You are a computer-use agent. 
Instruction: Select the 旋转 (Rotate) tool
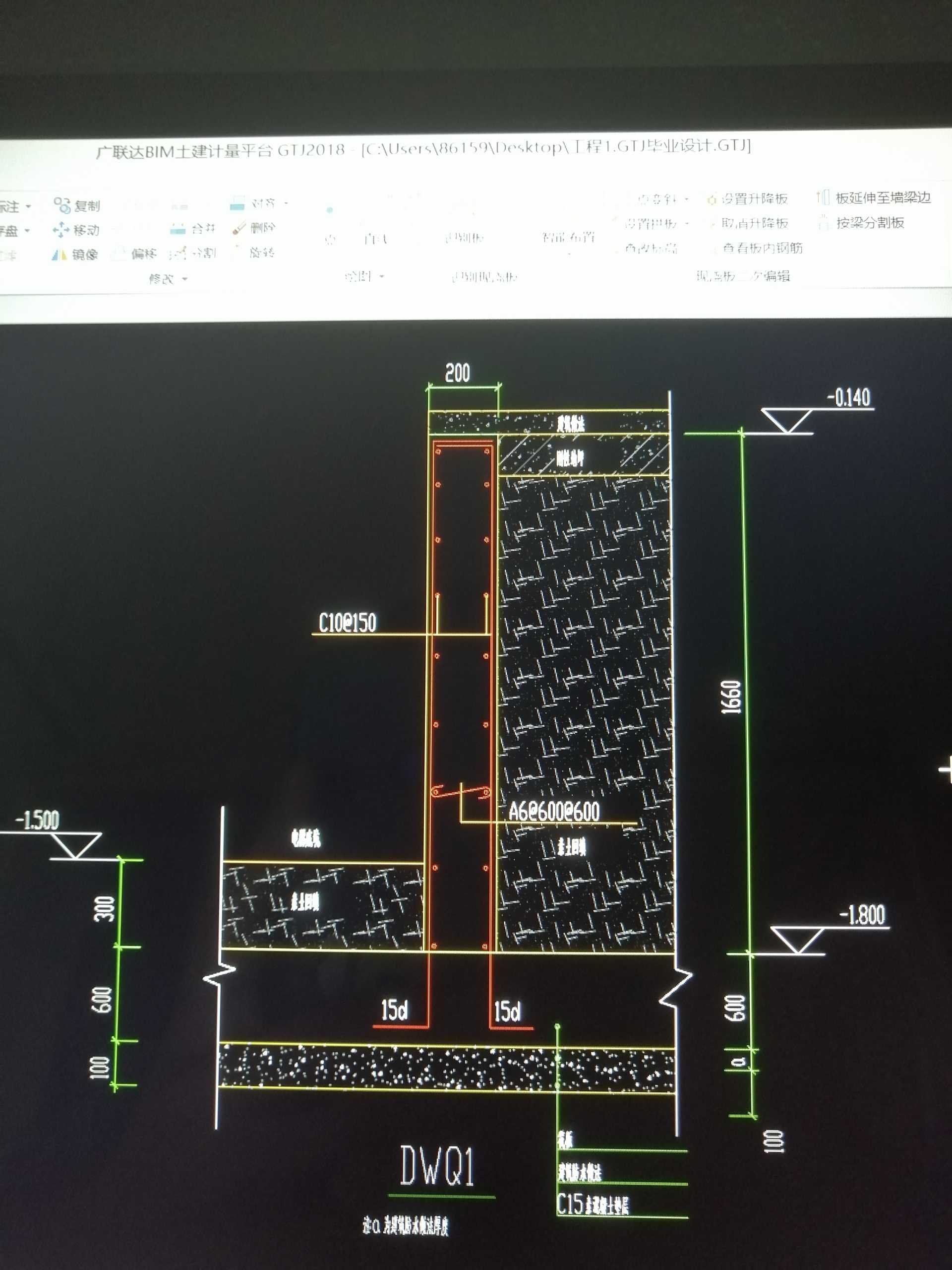pos(254,252)
